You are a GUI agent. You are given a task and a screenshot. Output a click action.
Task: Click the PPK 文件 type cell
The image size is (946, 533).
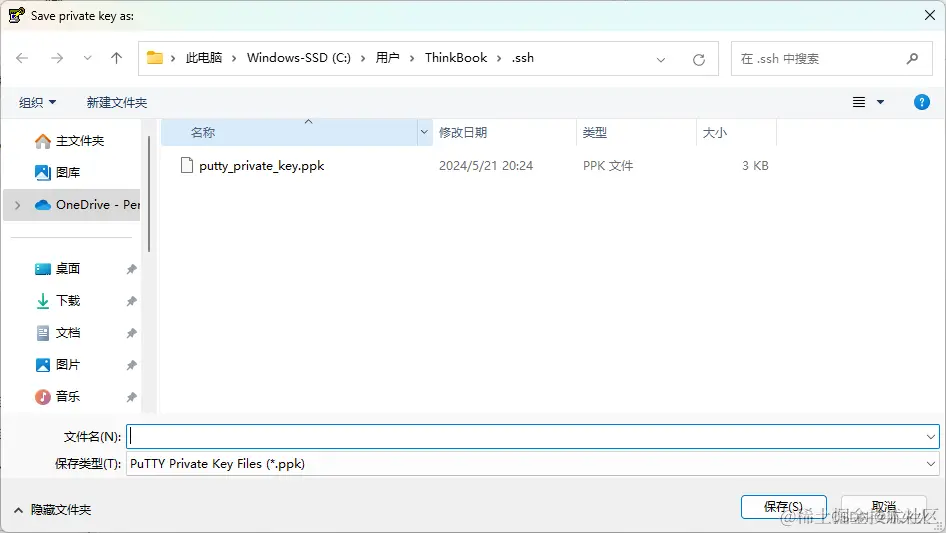tap(608, 165)
